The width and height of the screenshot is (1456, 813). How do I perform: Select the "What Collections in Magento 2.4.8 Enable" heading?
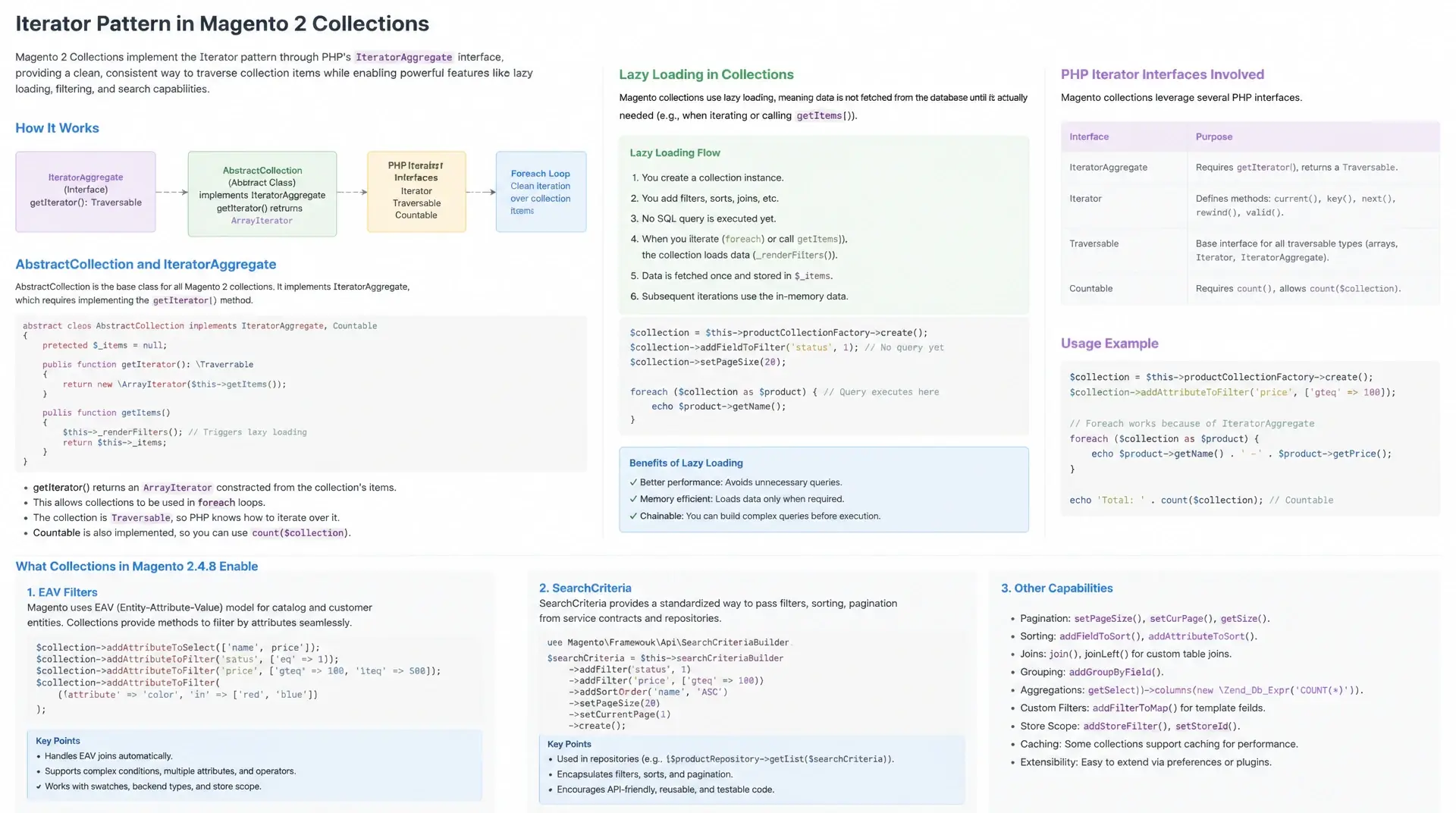pos(136,567)
